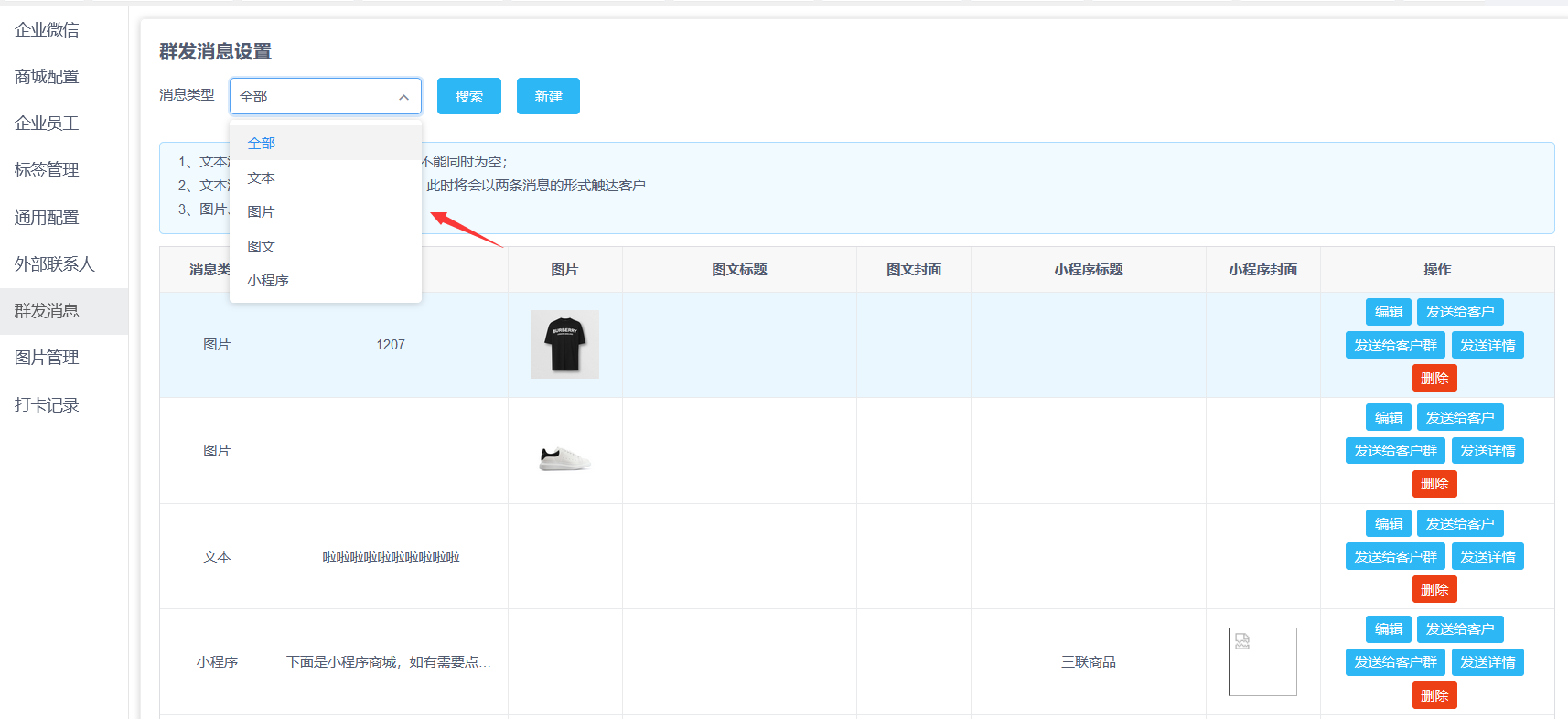Click the 搜索 button
The width and height of the screenshot is (1568, 719).
point(468,96)
